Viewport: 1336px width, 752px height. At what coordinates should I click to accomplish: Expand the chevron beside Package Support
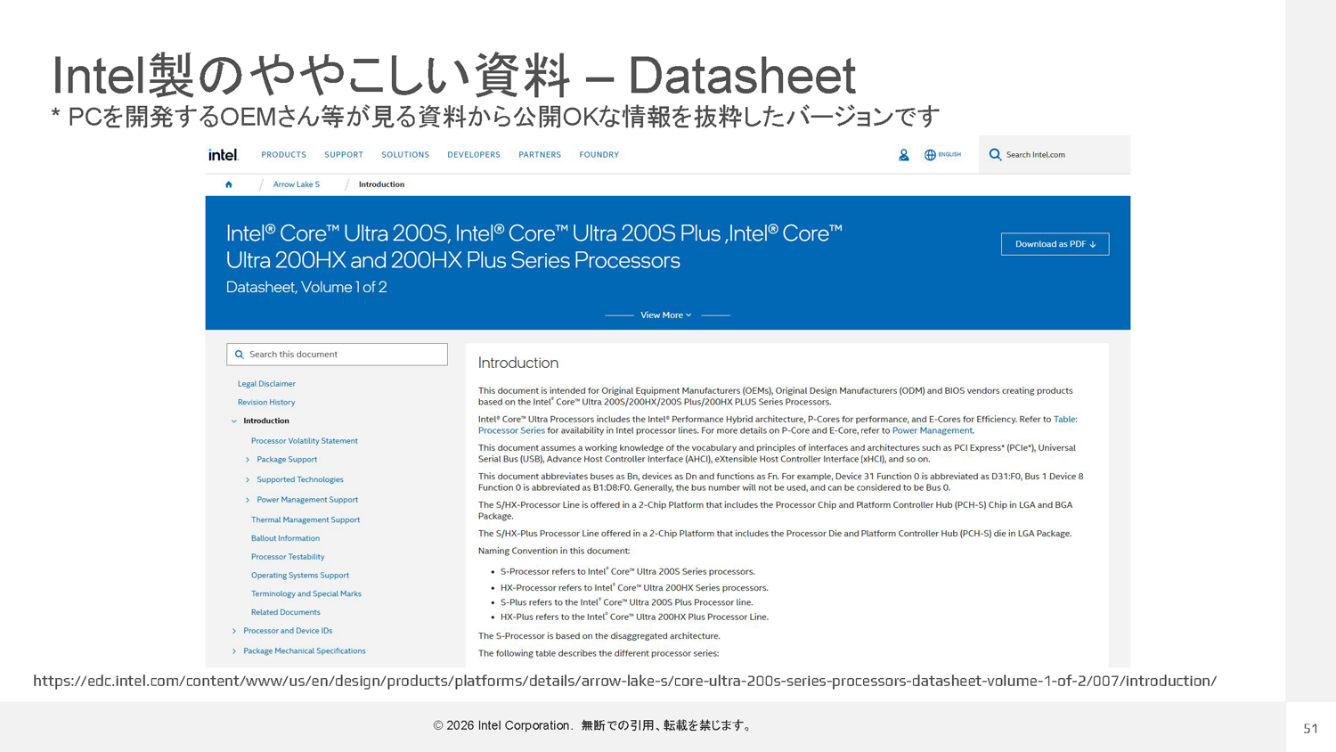pyautogui.click(x=248, y=460)
